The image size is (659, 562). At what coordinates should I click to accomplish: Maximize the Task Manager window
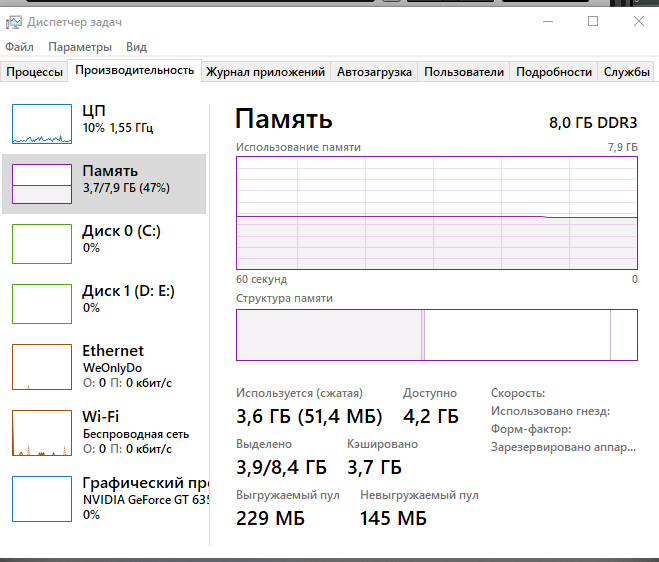pyautogui.click(x=593, y=20)
